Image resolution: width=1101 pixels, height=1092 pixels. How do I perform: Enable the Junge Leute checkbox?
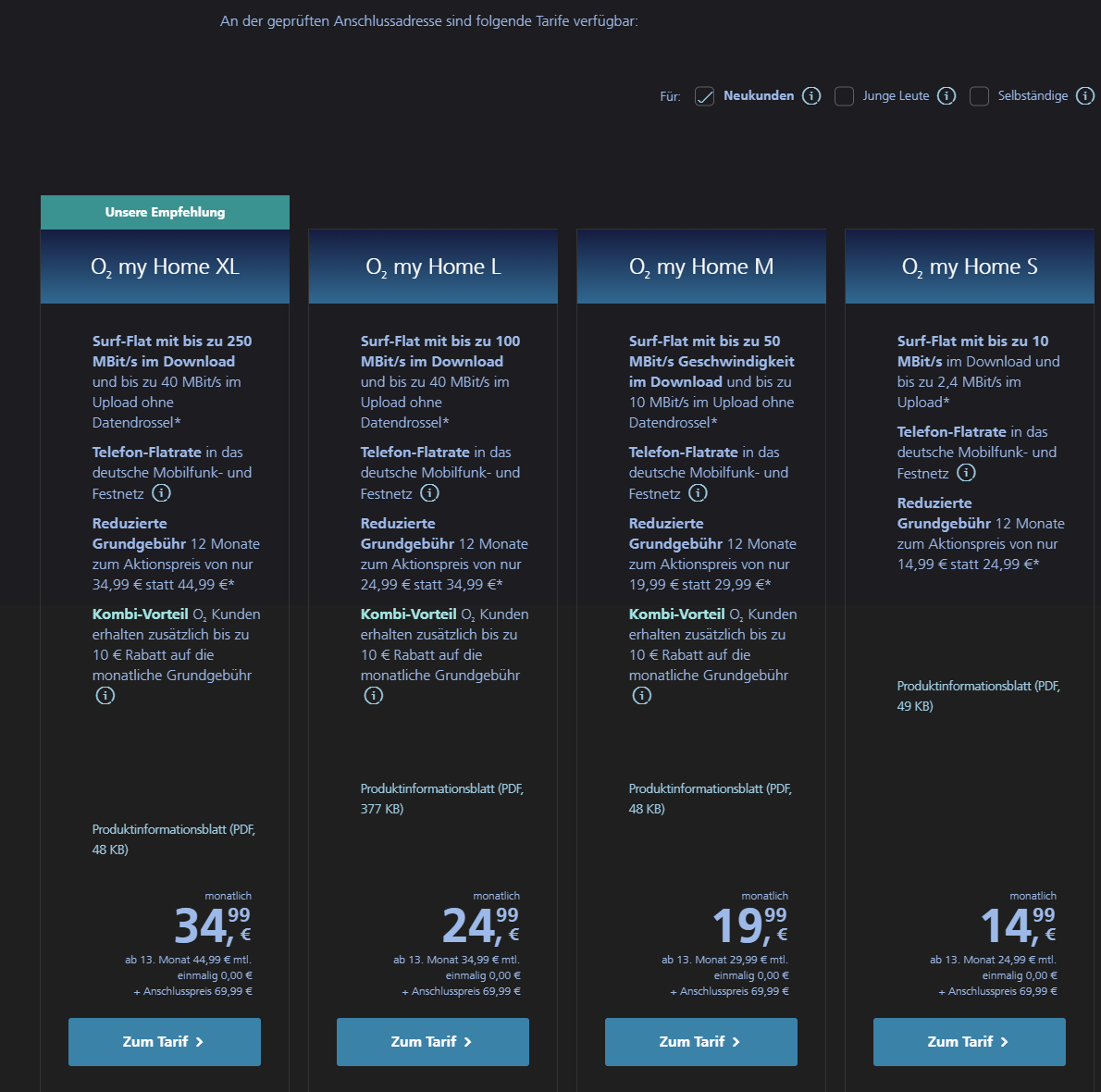[x=844, y=96]
